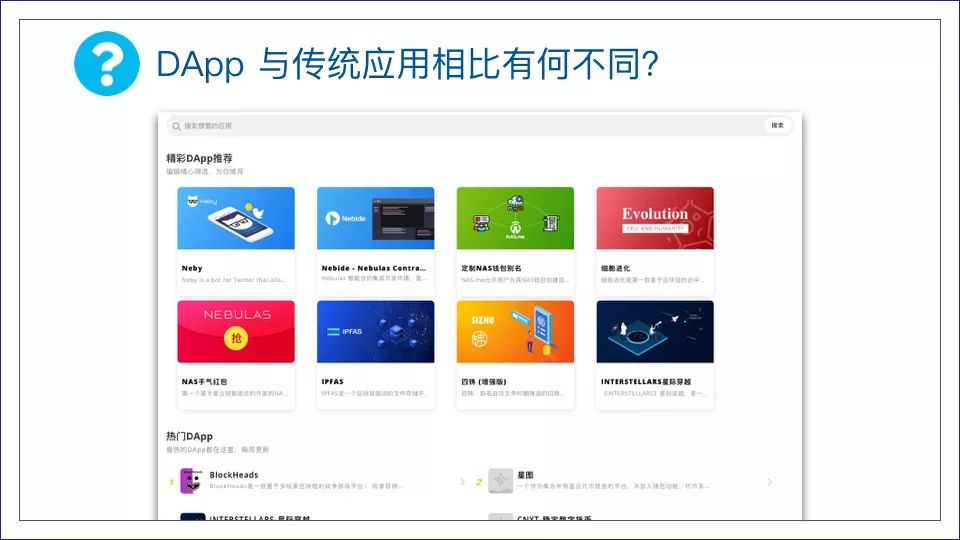960x540 pixels.
Task: Click the "NAS手气红包" title
Action: 204,381
